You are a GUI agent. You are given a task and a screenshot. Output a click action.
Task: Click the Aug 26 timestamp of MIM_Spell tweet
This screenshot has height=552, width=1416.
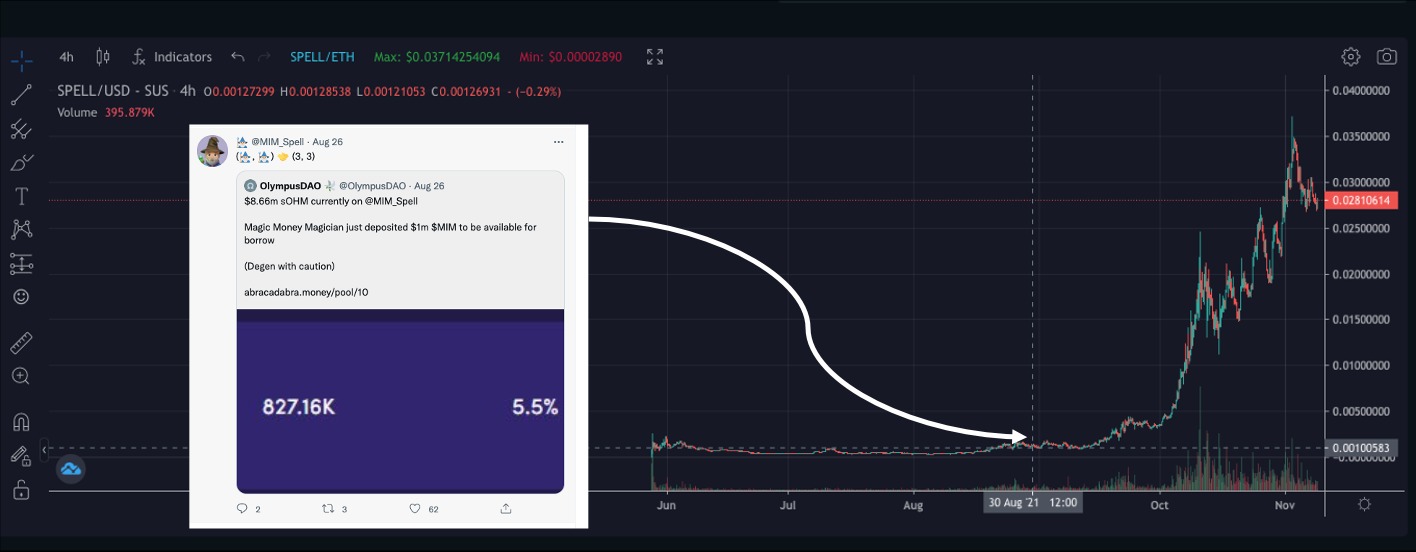click(x=327, y=142)
